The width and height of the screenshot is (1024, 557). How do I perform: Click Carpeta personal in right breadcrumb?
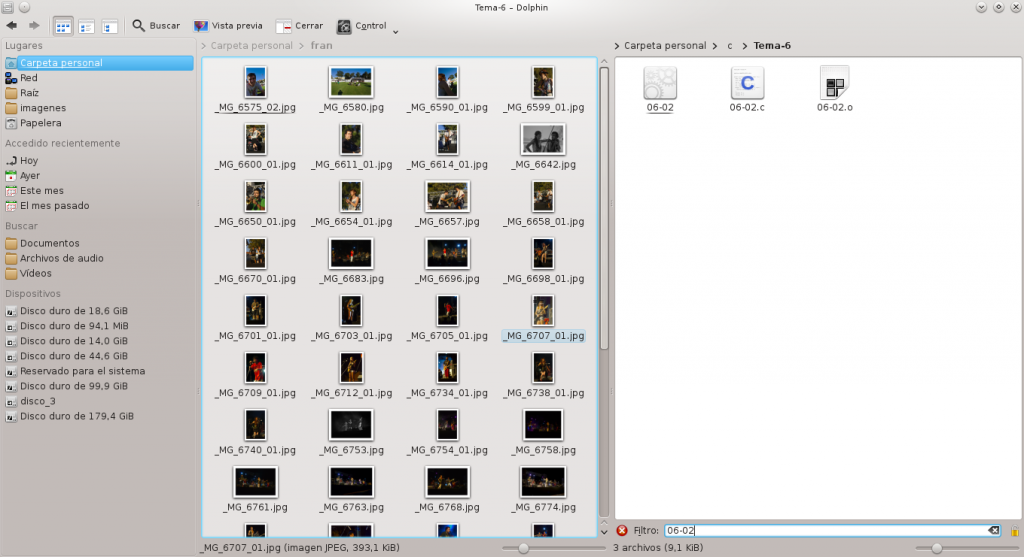click(665, 46)
